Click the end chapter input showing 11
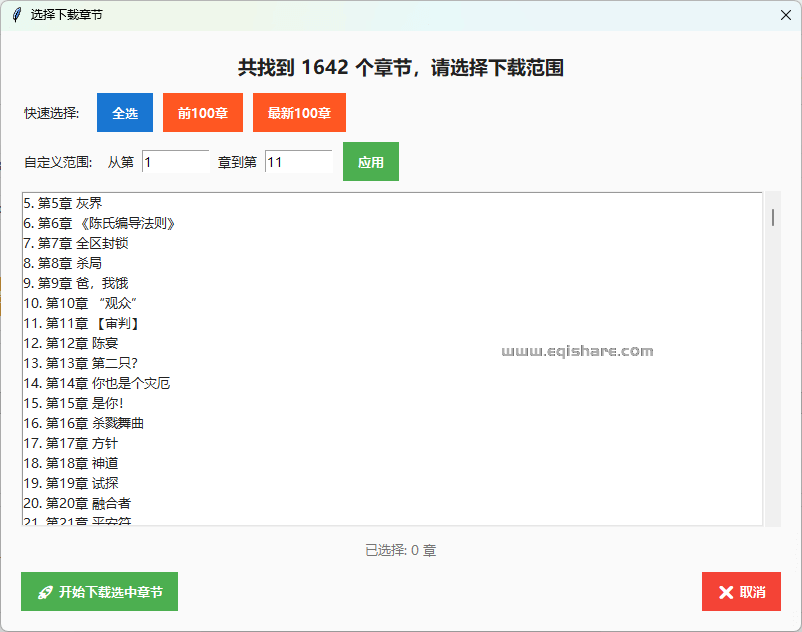The width and height of the screenshot is (802, 632). 299,160
